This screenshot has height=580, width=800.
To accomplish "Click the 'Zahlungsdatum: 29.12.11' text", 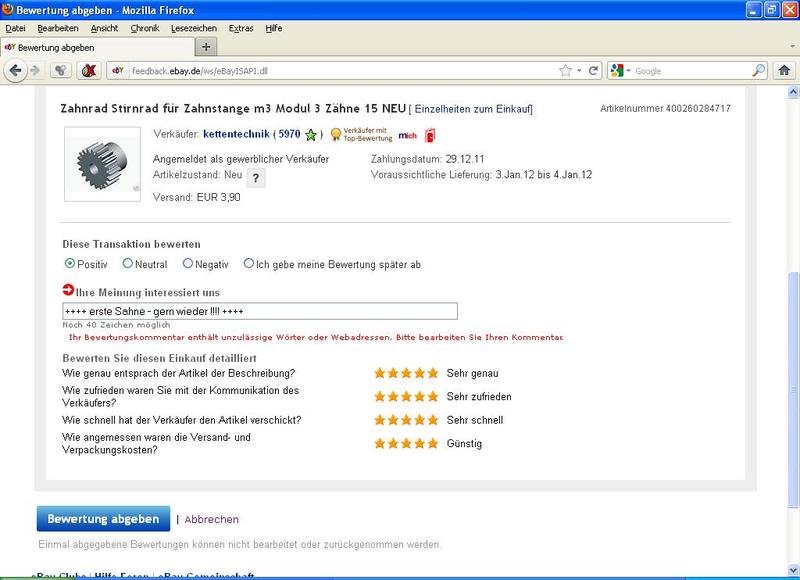I will pos(428,159).
